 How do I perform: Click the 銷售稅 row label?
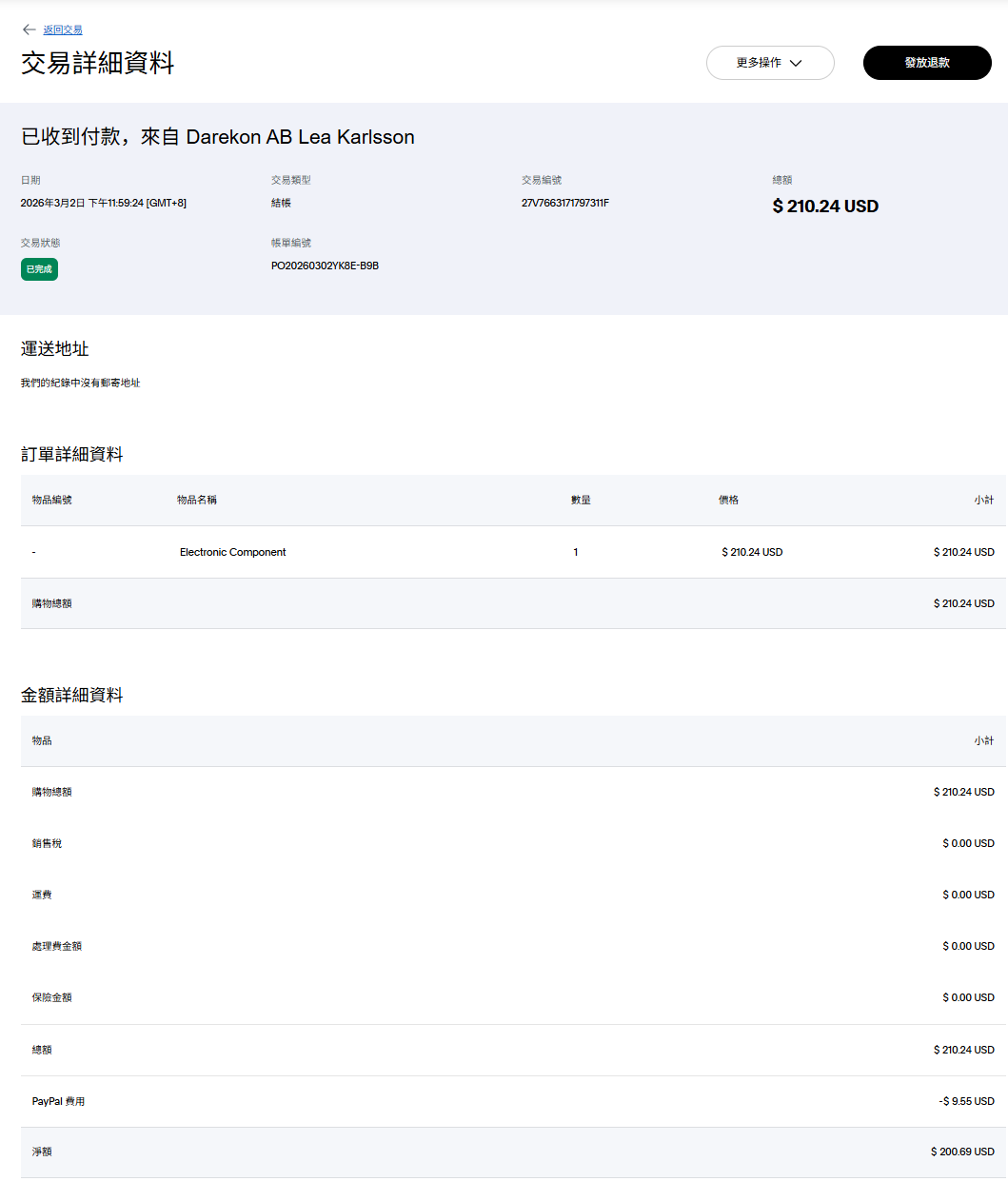pos(47,843)
